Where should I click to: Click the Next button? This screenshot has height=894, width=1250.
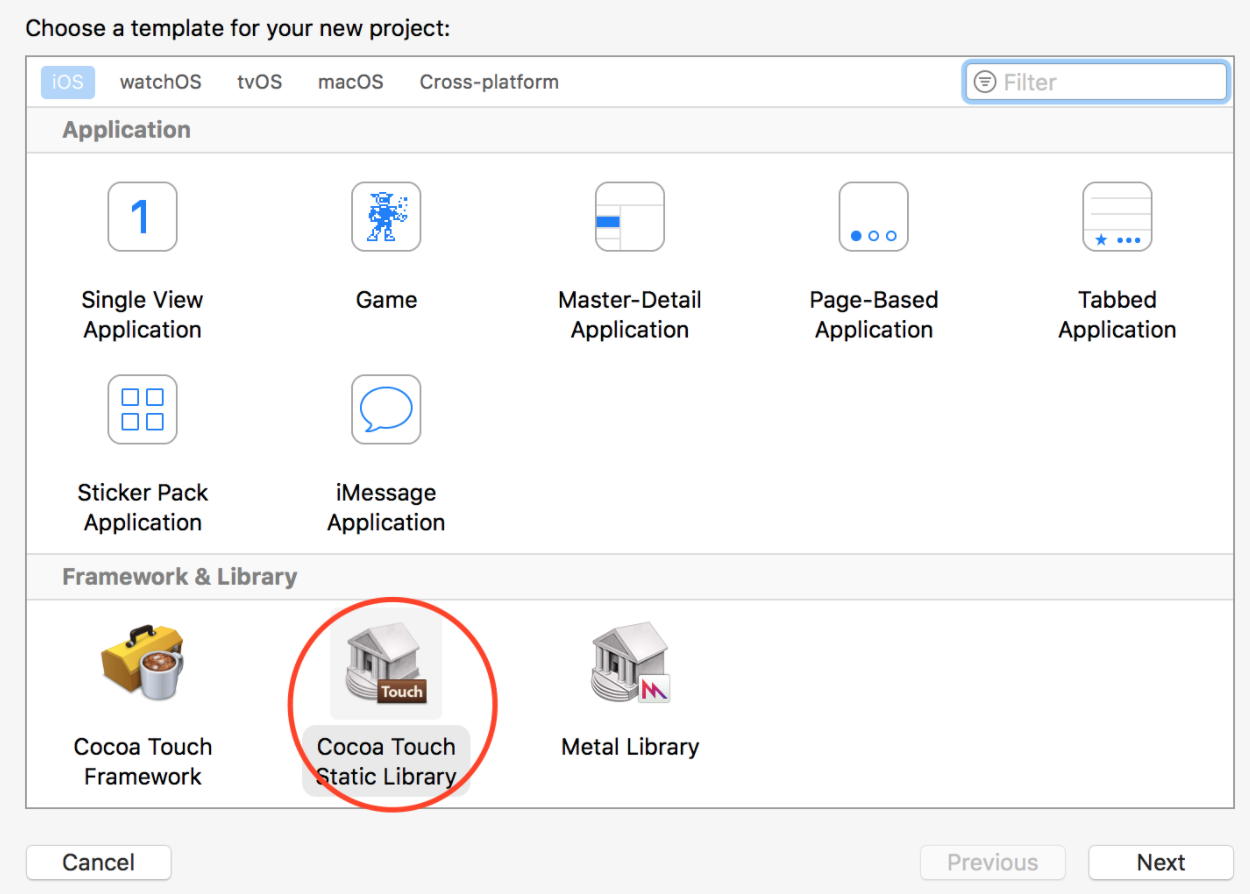pyautogui.click(x=1160, y=862)
